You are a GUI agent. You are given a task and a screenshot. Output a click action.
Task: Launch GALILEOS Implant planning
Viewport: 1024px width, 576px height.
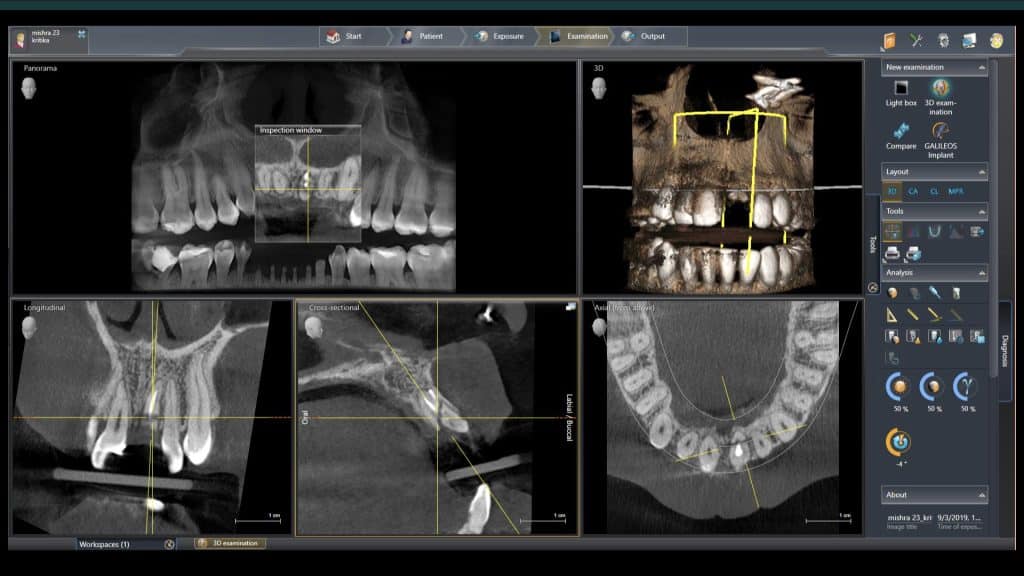941,132
